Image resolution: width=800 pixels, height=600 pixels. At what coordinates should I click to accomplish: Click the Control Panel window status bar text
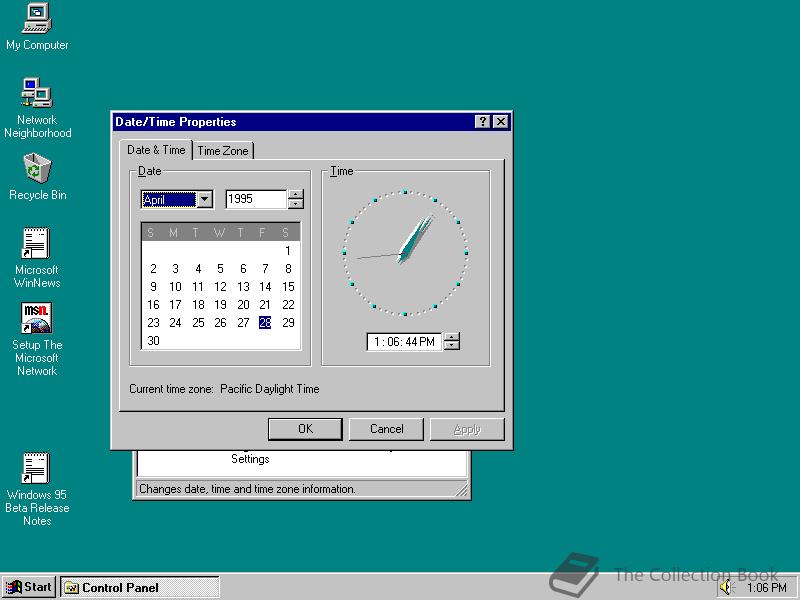click(247, 489)
